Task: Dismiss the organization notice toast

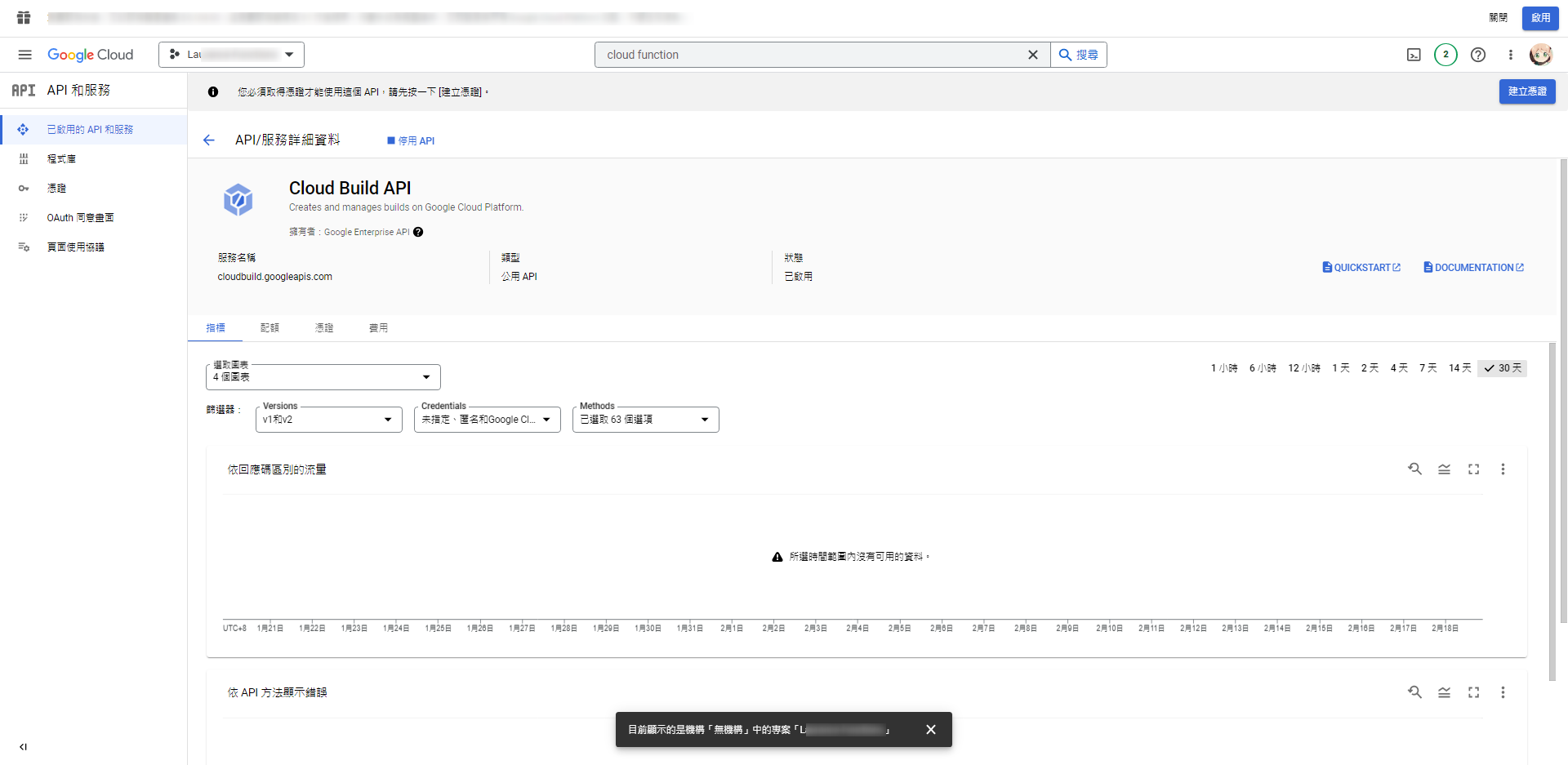Action: [x=931, y=730]
